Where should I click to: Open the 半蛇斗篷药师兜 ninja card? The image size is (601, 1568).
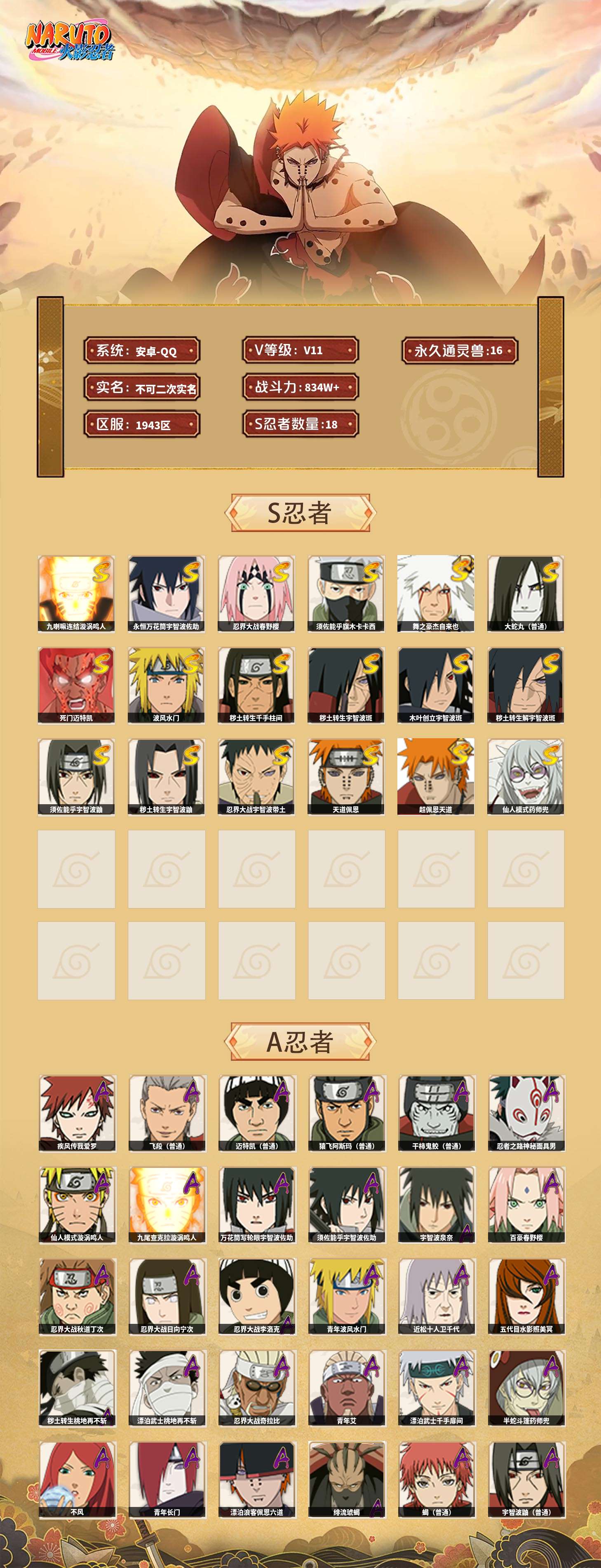(x=526, y=1389)
